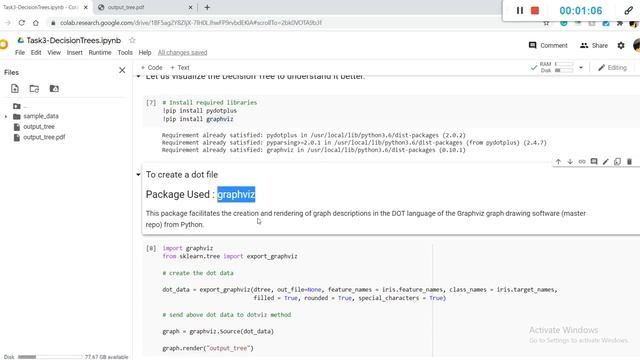The width and height of the screenshot is (640, 360).
Task: Go to browser home page
Action: point(36,23)
